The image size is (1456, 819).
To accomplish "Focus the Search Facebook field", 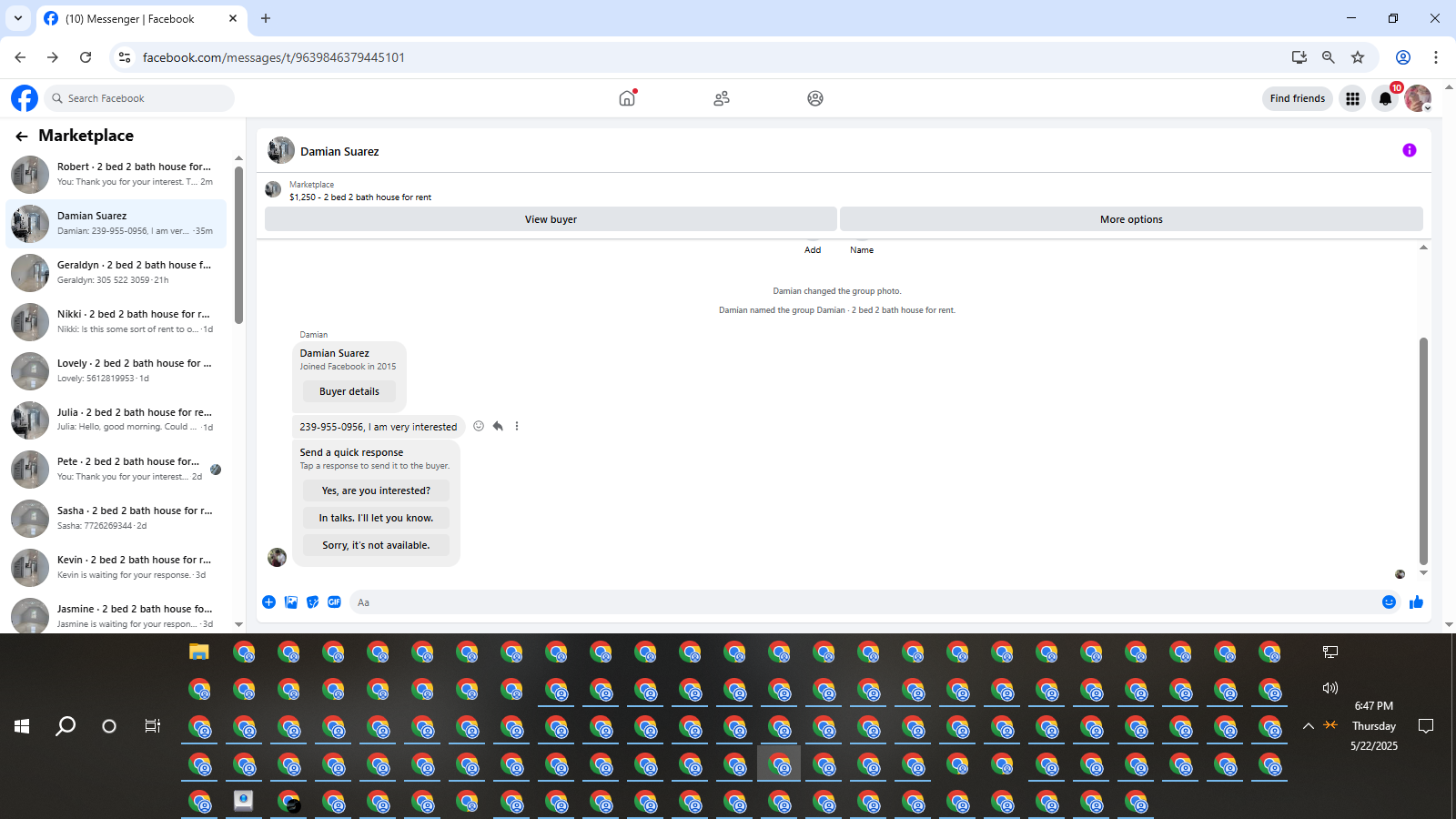I will pos(138,98).
